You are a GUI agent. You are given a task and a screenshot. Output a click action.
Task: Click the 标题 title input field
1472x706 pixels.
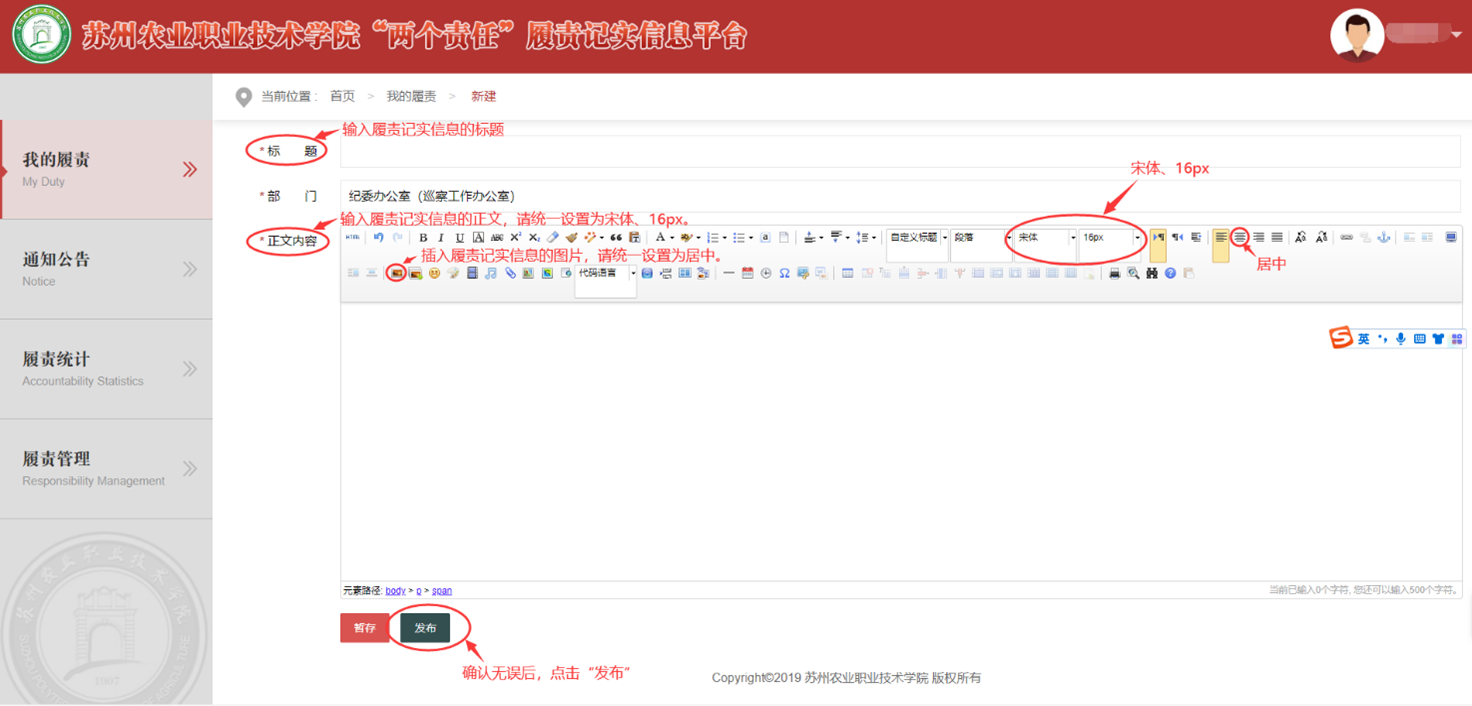click(x=900, y=151)
